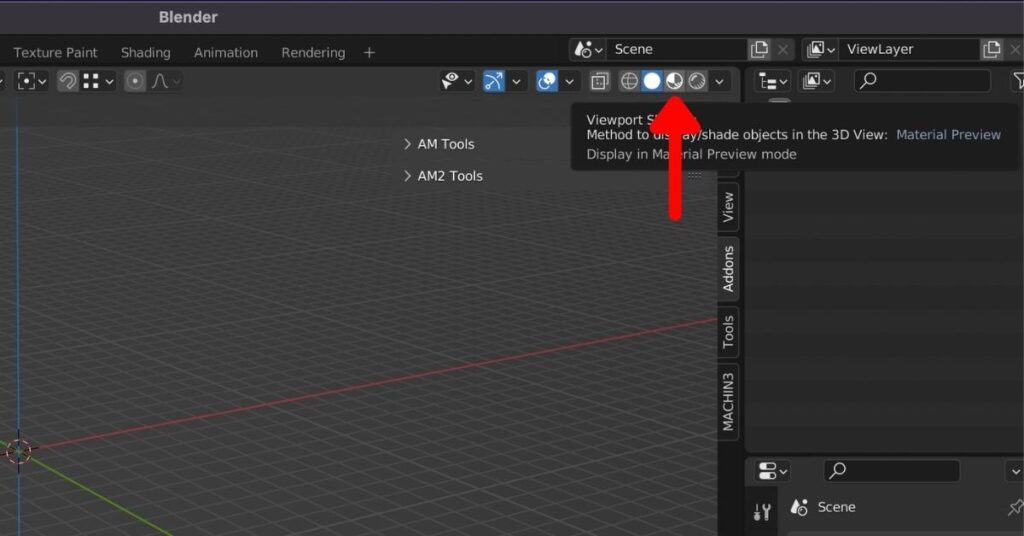Open the Shading workspace tab
Viewport: 1024px width, 536px height.
[145, 52]
